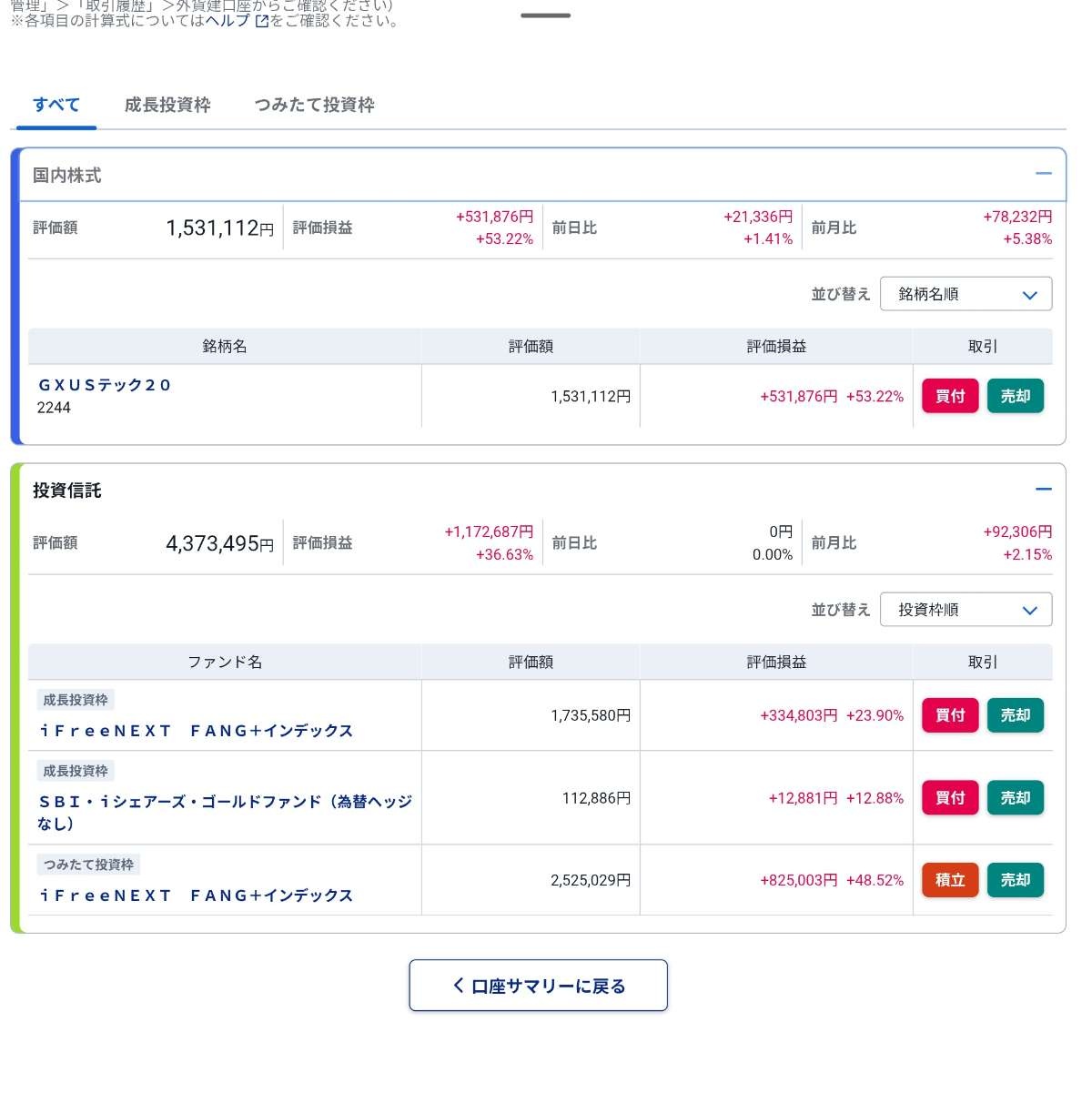Select the つみたて投資枠 tab

point(314,105)
